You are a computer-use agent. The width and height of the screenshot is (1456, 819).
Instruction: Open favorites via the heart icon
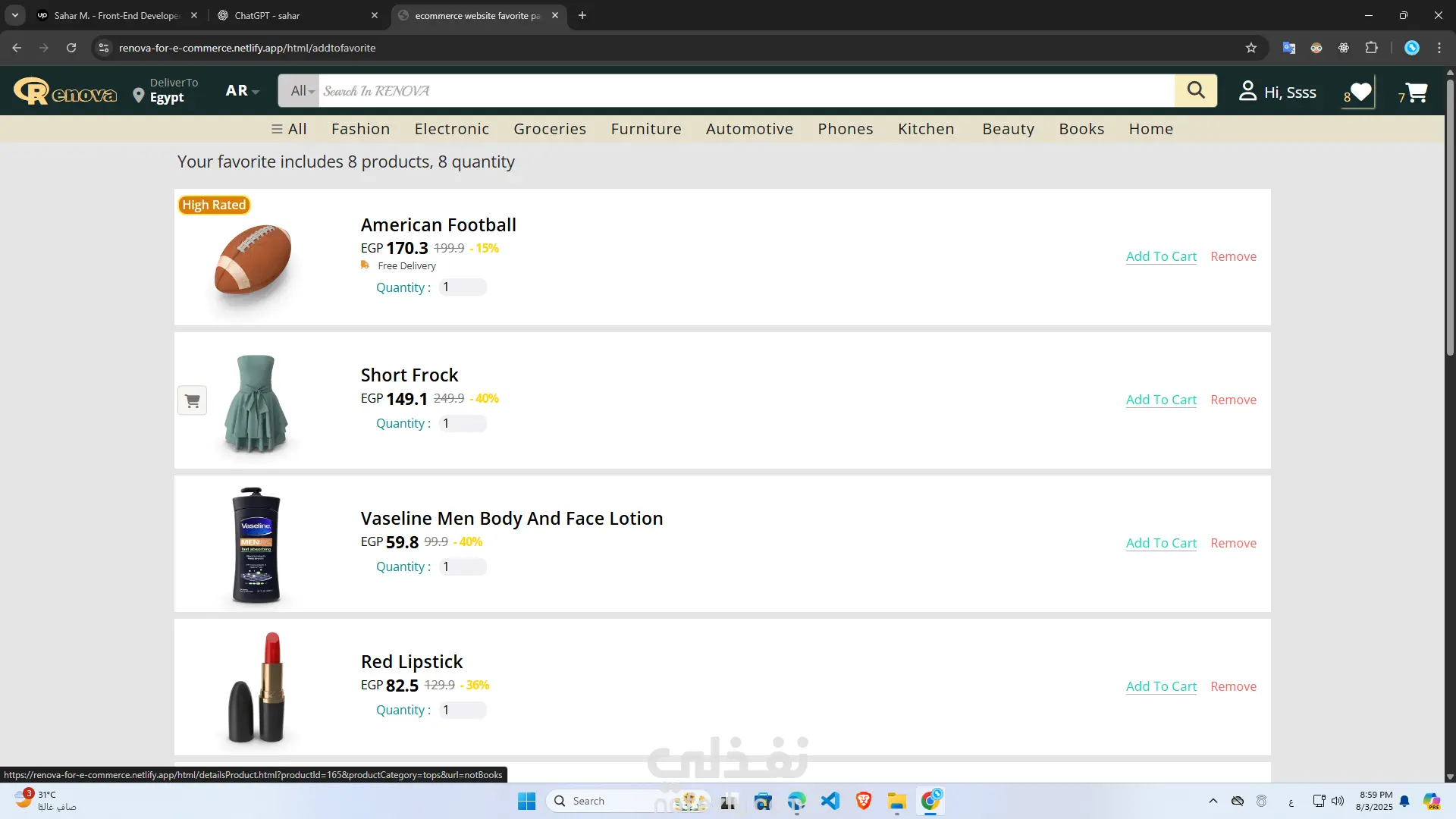coord(1361,92)
